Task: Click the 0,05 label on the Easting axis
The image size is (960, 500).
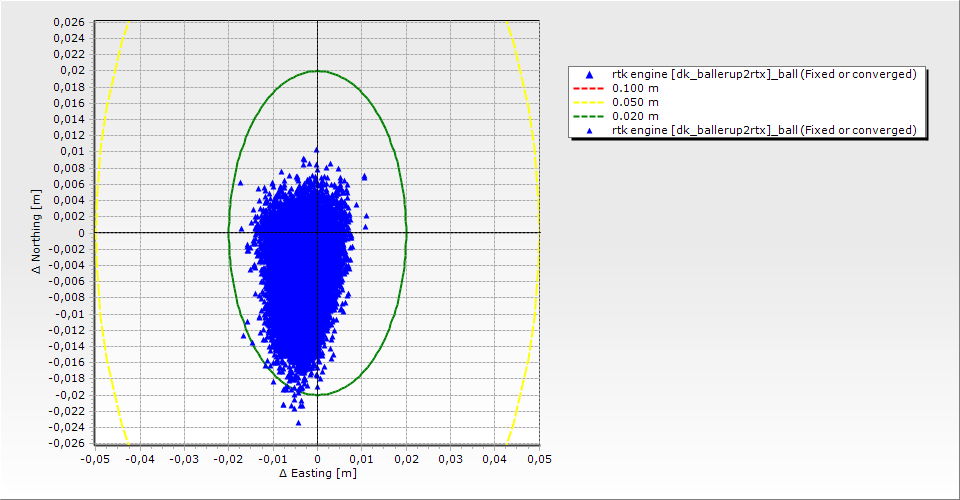Action: 539,459
